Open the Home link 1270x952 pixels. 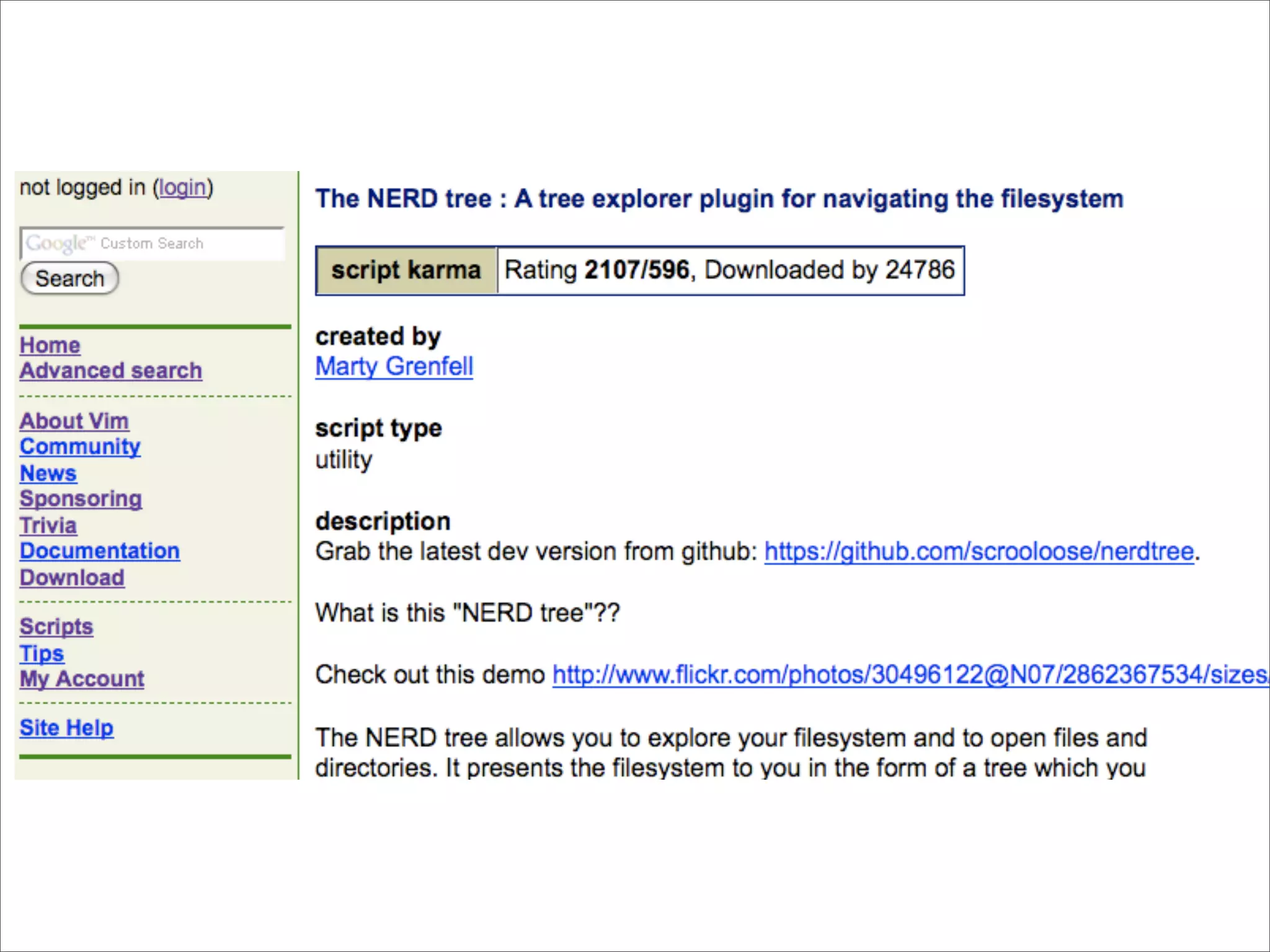[x=50, y=345]
